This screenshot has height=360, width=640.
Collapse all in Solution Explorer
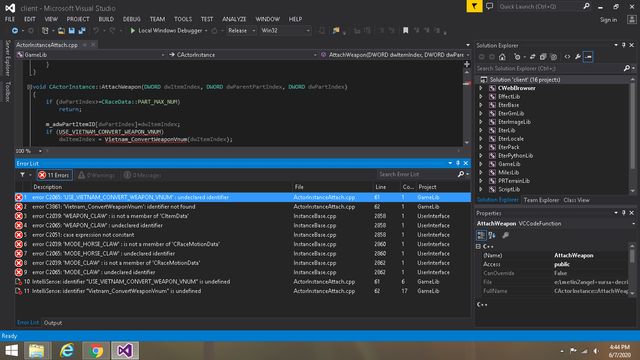543,57
